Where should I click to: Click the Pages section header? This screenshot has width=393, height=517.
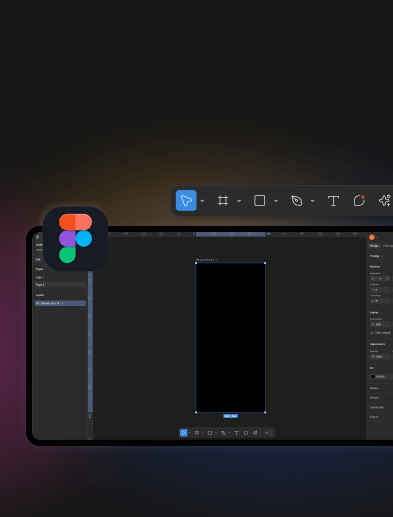39,269
